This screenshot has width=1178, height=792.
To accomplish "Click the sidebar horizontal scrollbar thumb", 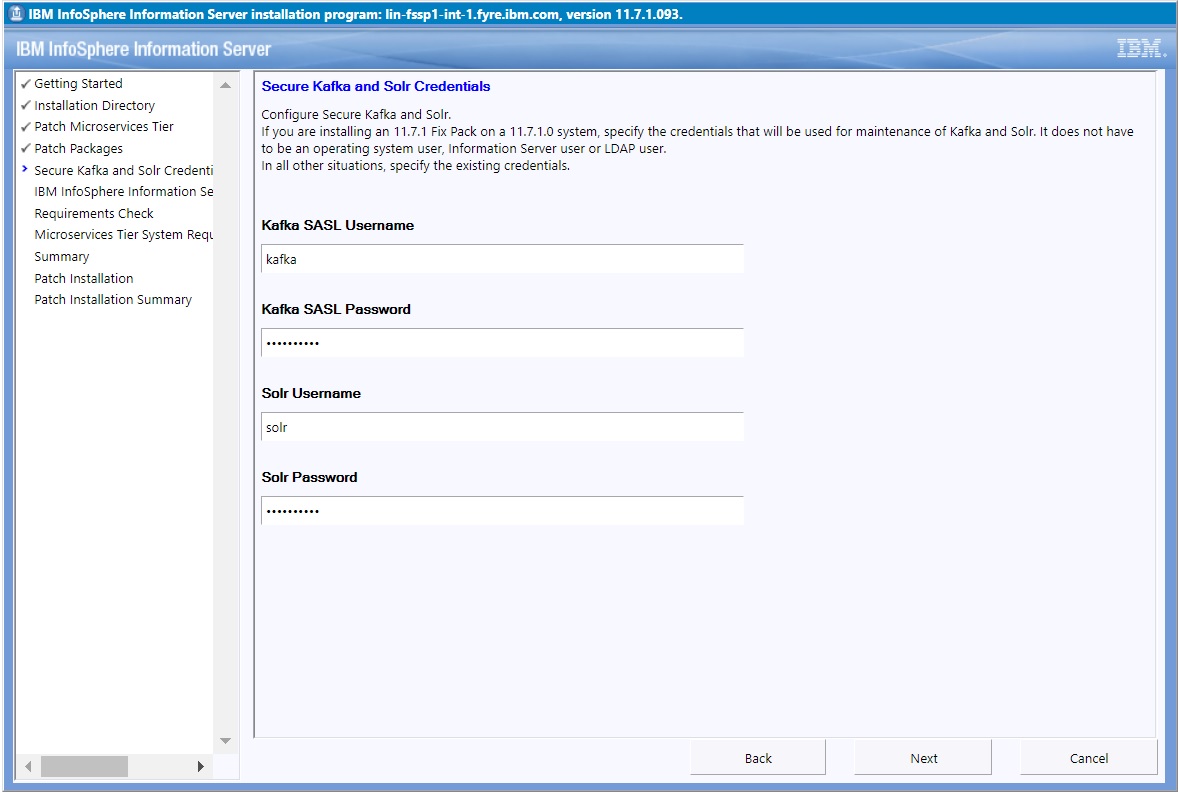I will (x=84, y=767).
